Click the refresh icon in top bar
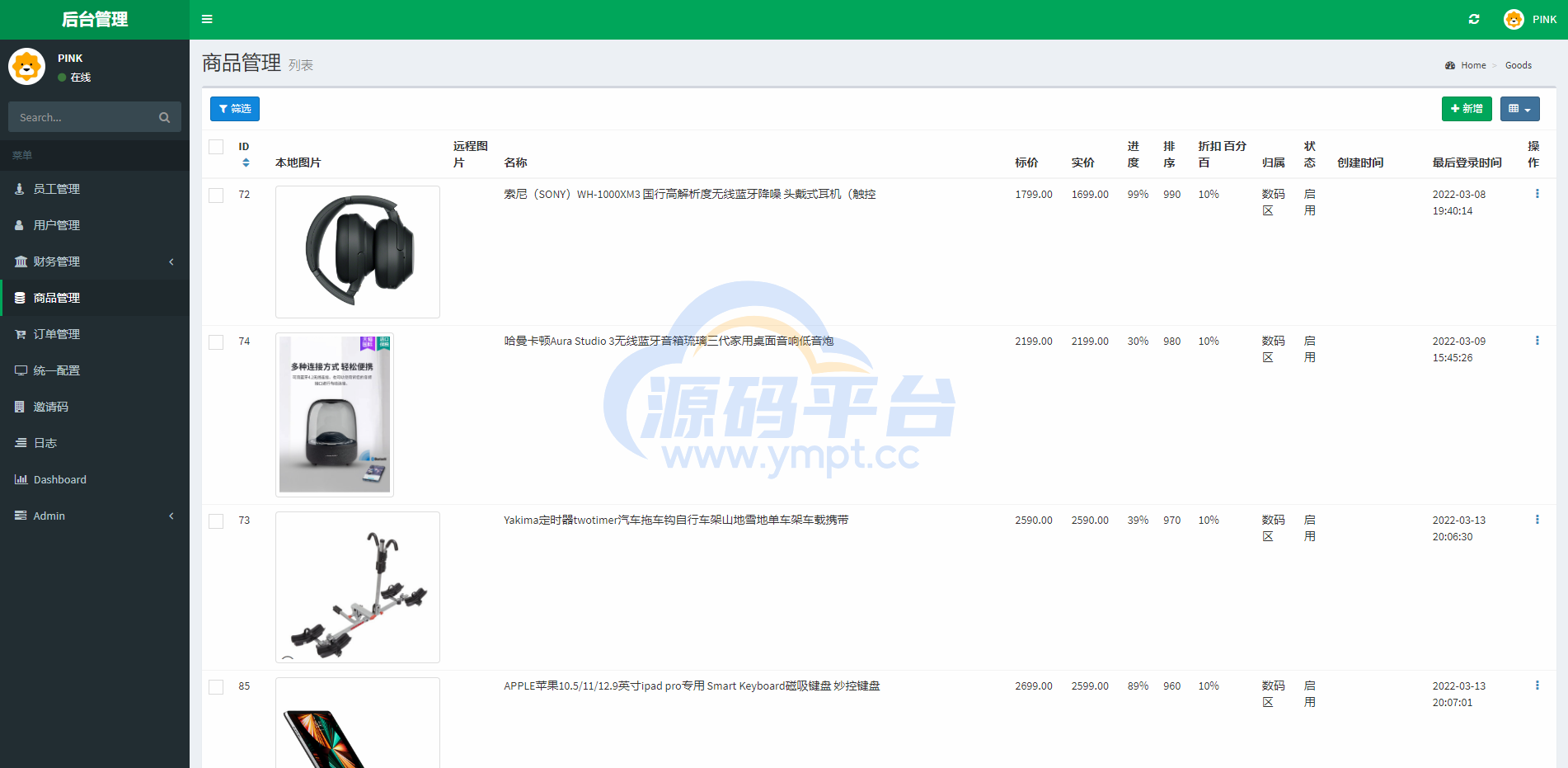 coord(1474,19)
